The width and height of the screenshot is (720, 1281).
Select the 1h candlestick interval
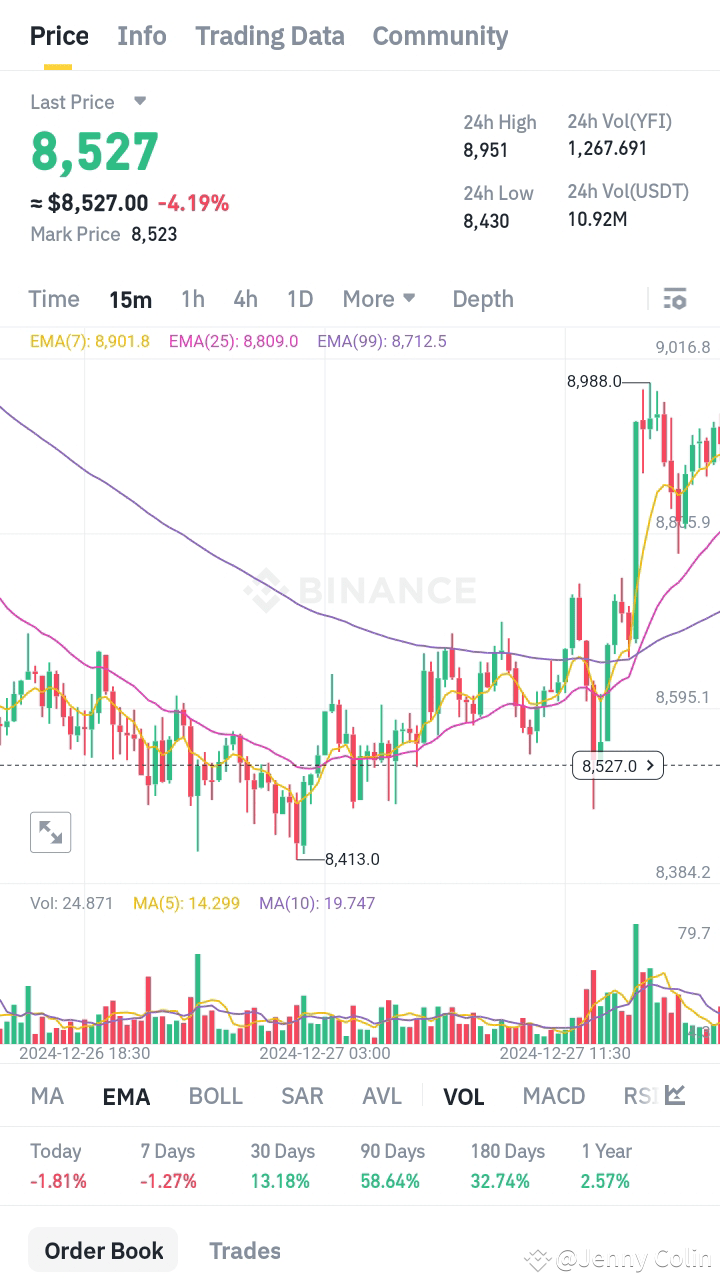(193, 299)
